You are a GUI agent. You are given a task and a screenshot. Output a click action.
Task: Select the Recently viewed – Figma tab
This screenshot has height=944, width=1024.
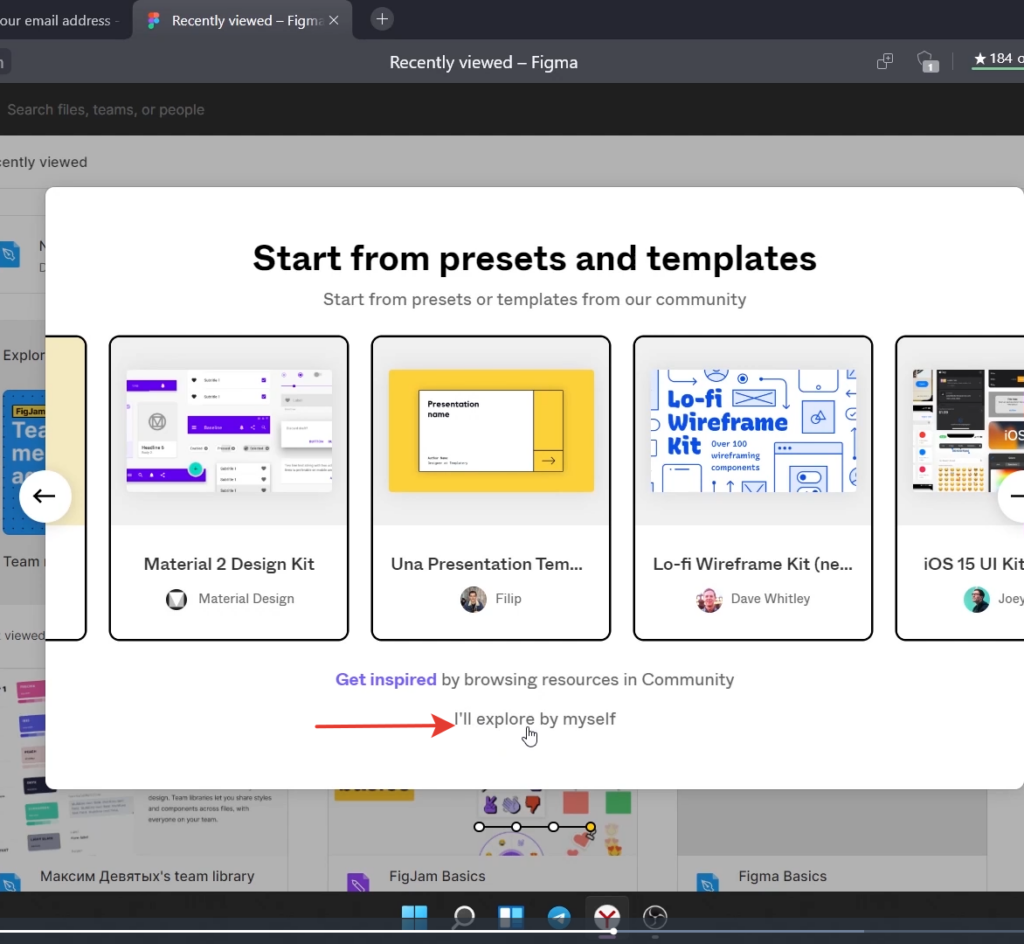(242, 20)
